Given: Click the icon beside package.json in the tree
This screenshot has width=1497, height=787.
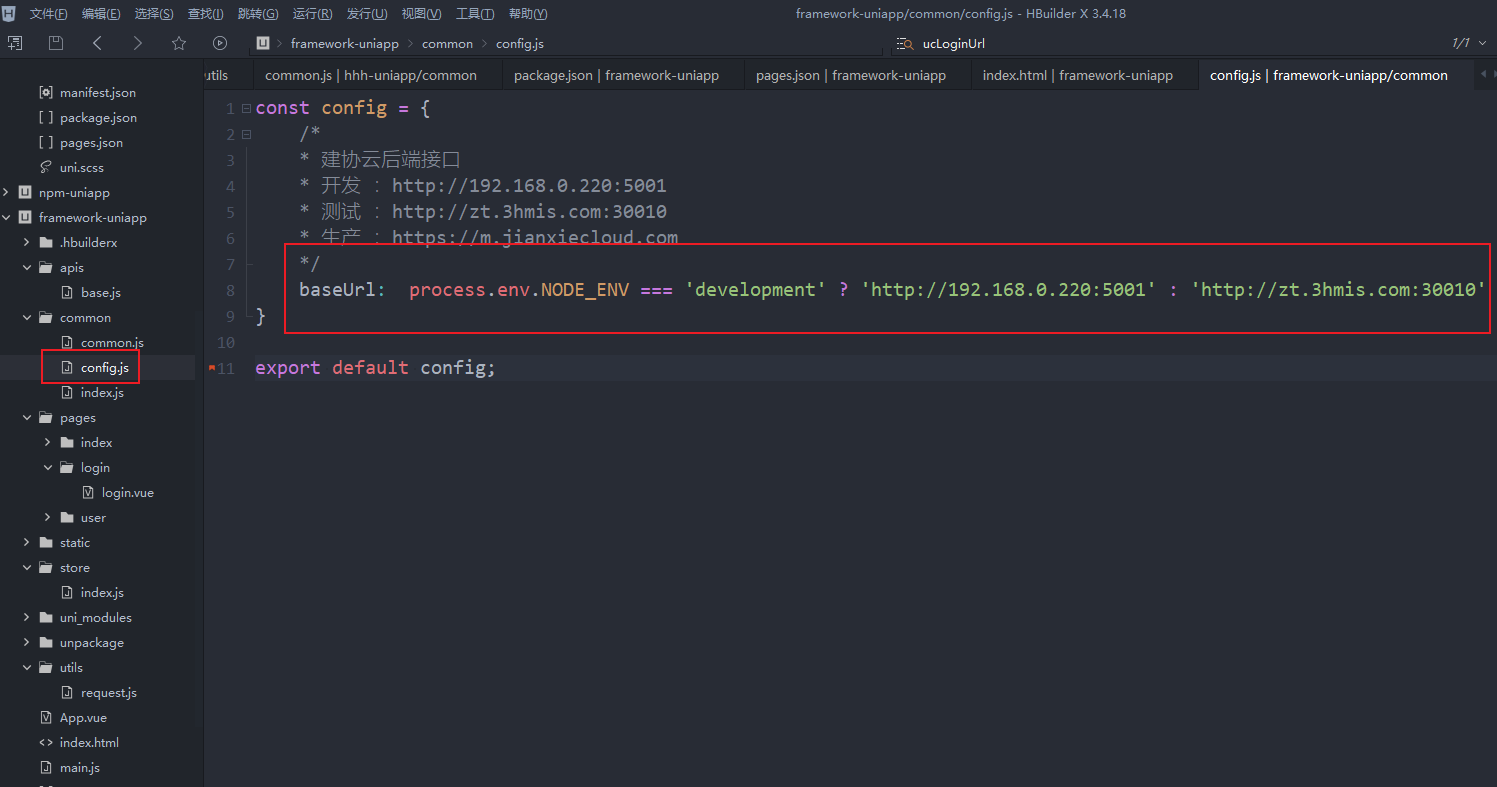Looking at the screenshot, I should click(45, 117).
